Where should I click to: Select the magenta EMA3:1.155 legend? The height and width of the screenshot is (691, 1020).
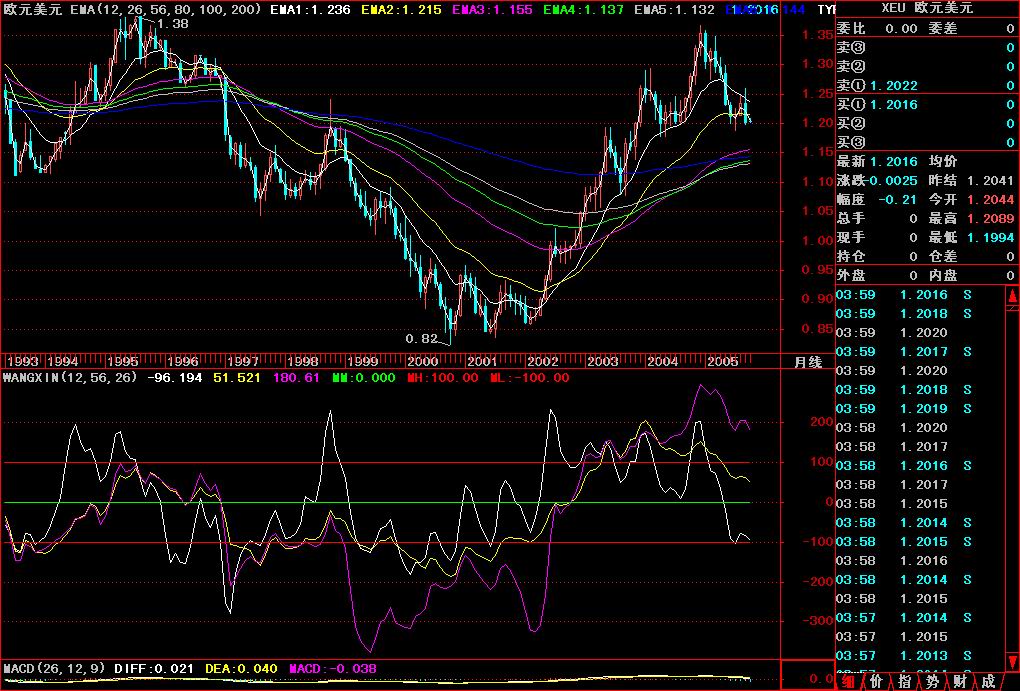pyautogui.click(x=492, y=9)
